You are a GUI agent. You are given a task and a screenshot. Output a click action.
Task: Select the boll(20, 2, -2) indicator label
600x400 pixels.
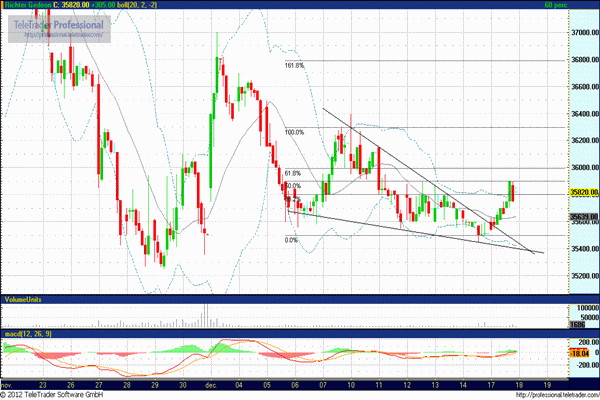point(137,5)
